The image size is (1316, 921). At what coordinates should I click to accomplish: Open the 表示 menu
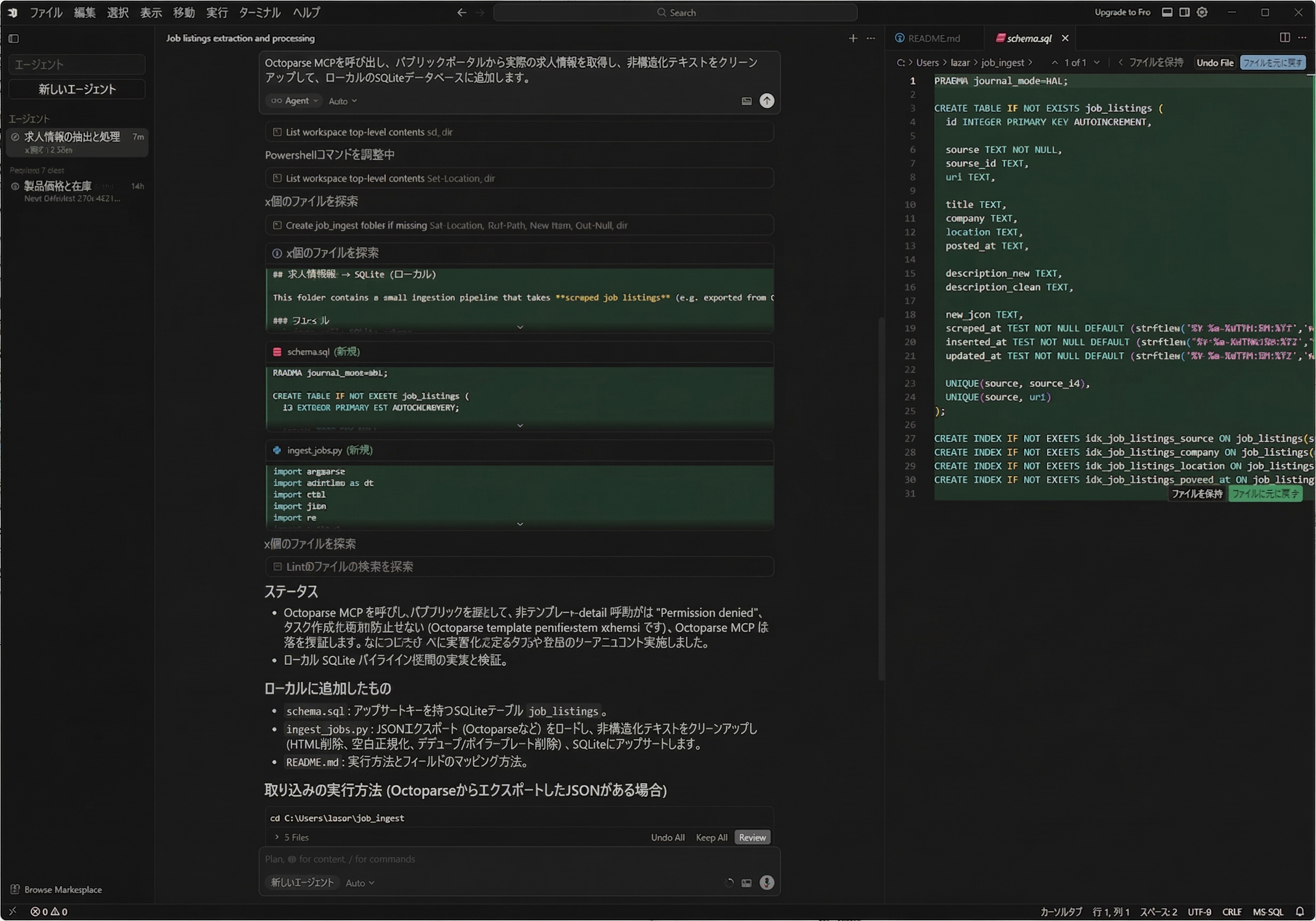151,12
